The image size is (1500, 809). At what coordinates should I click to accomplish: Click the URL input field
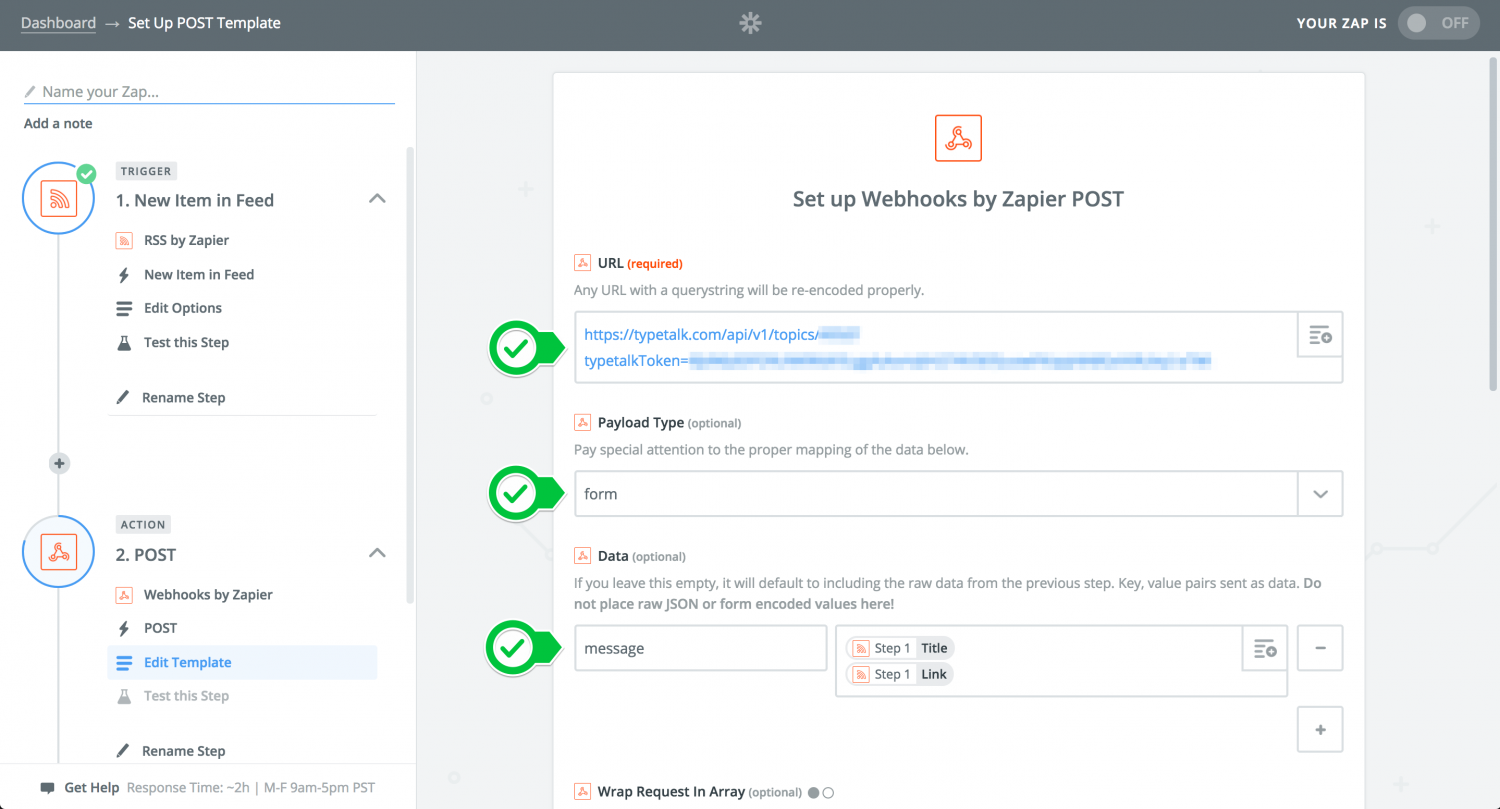[936, 347]
